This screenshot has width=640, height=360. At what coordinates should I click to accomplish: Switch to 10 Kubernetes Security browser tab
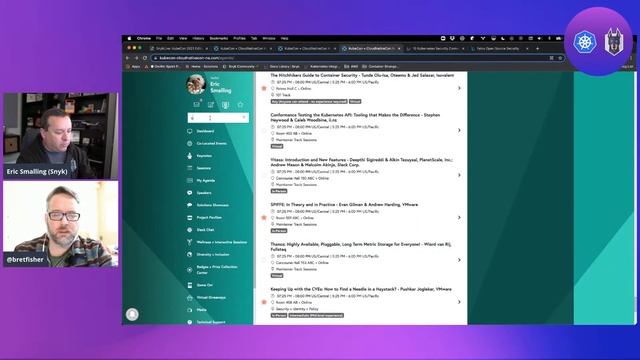pyautogui.click(x=436, y=48)
